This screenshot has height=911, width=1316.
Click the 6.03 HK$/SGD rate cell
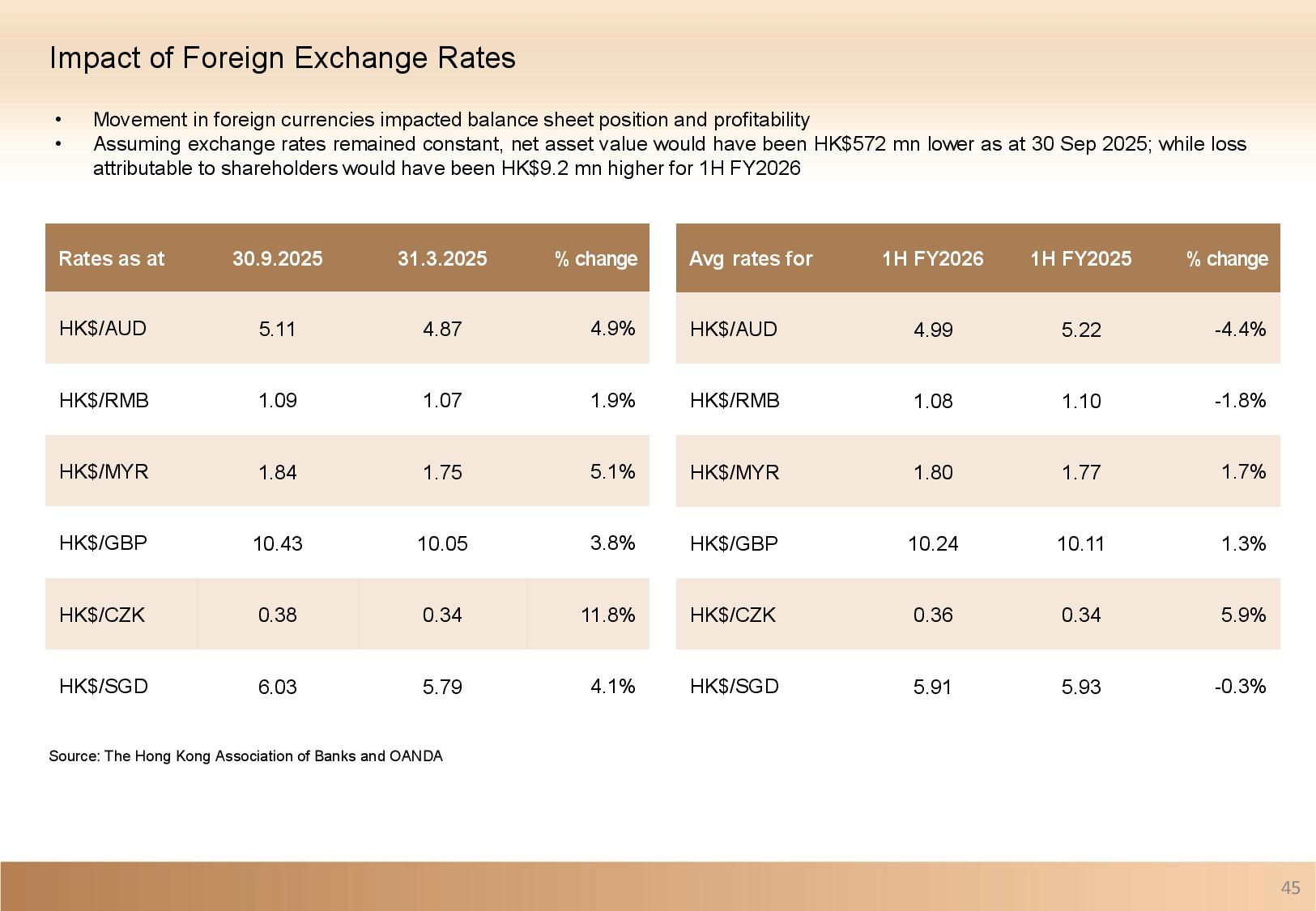tap(277, 687)
